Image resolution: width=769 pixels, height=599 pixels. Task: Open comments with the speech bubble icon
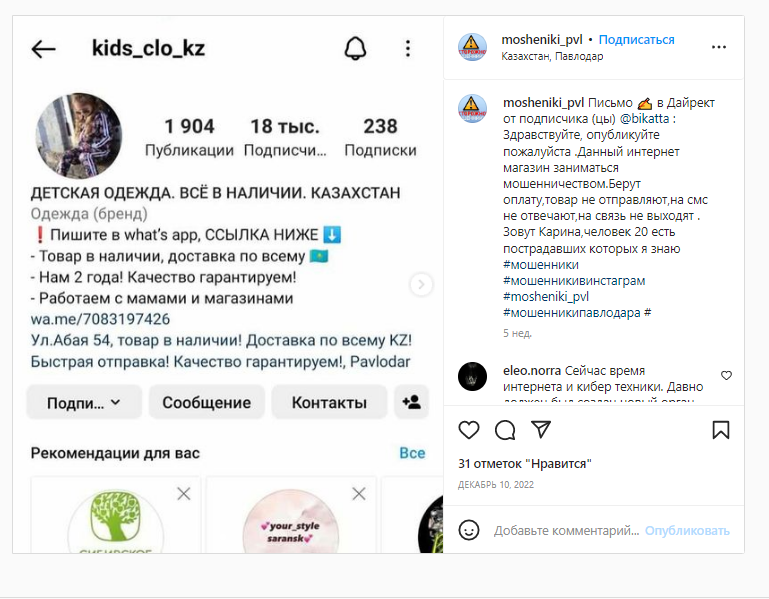point(505,430)
